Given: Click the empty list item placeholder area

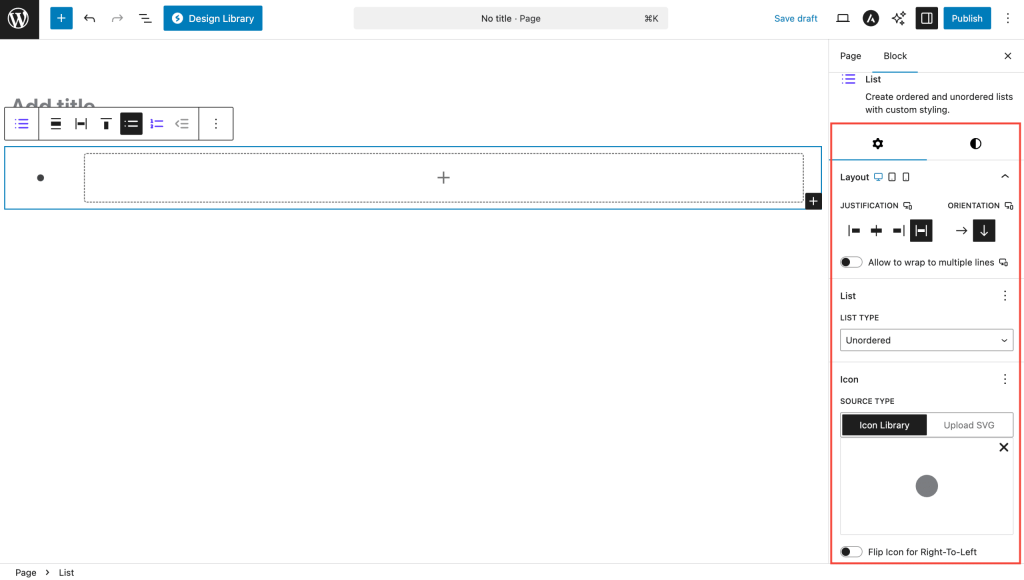Looking at the screenshot, I should [443, 178].
